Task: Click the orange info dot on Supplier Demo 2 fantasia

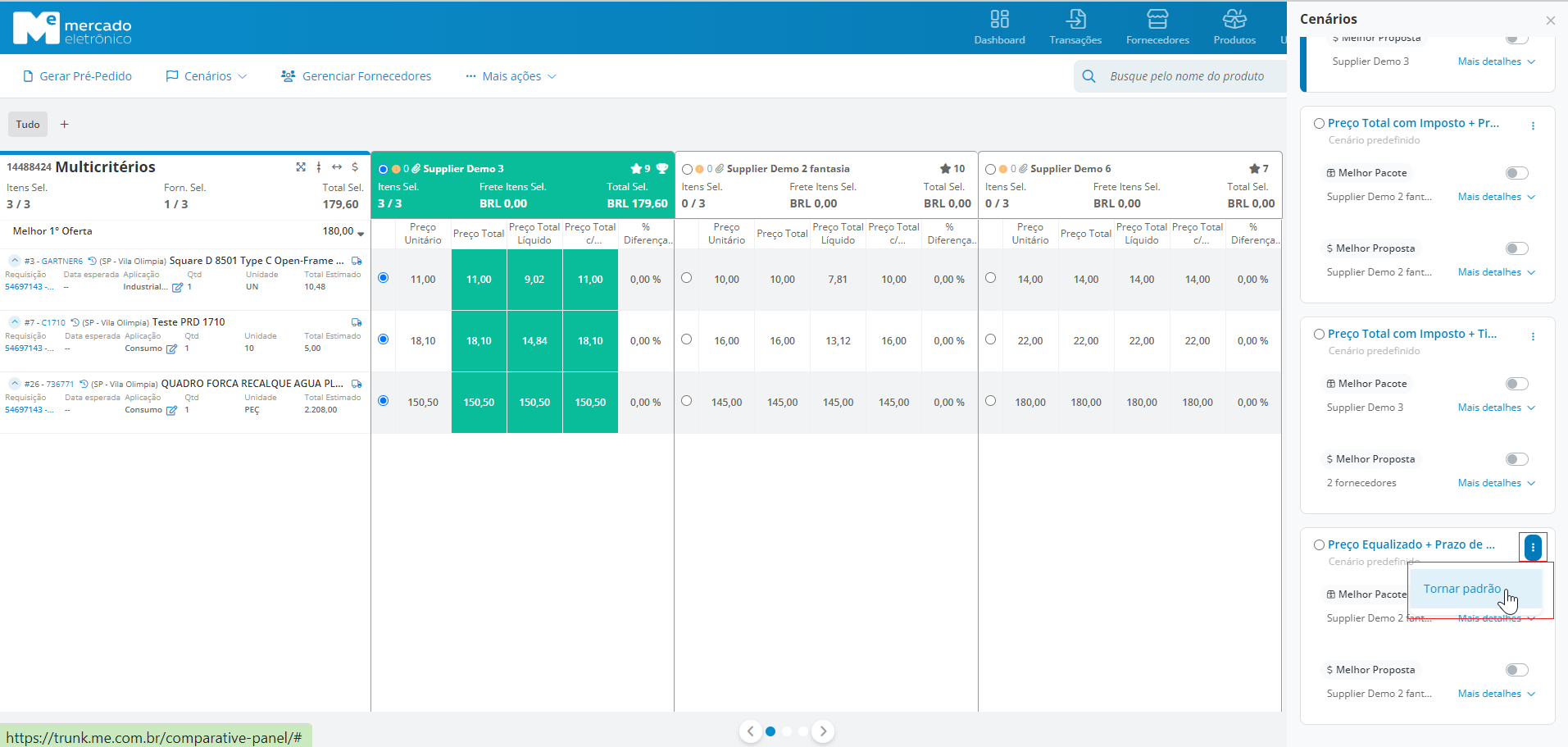Action: [699, 169]
